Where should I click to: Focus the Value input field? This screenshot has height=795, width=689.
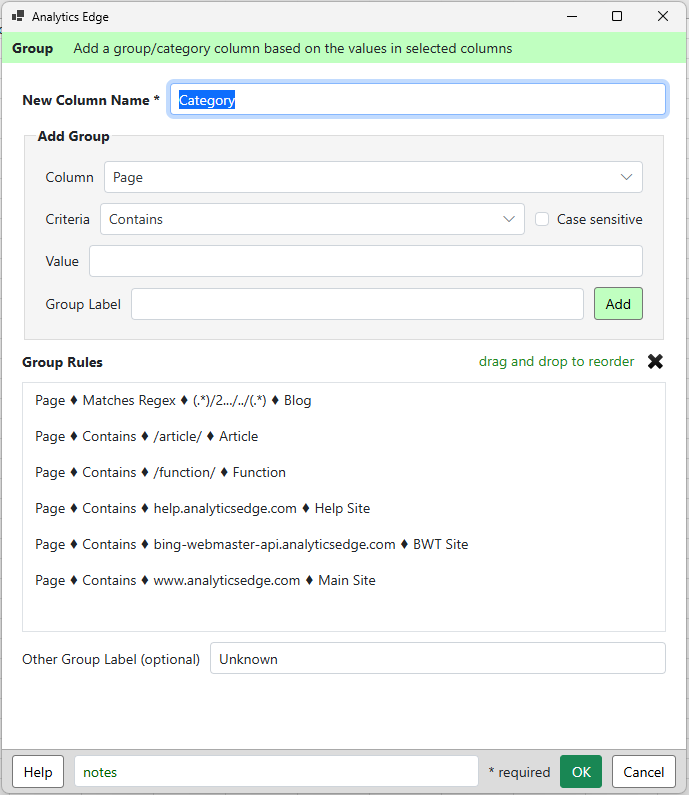pos(366,261)
